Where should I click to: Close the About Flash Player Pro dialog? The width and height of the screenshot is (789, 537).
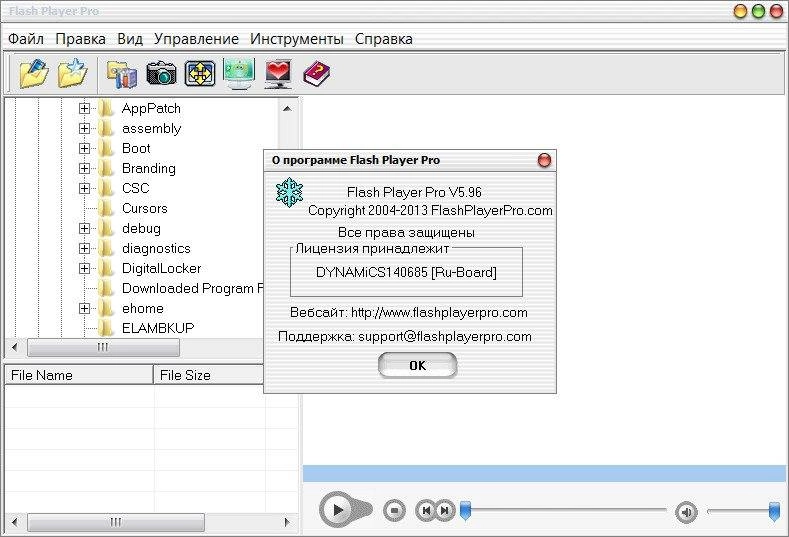point(544,161)
